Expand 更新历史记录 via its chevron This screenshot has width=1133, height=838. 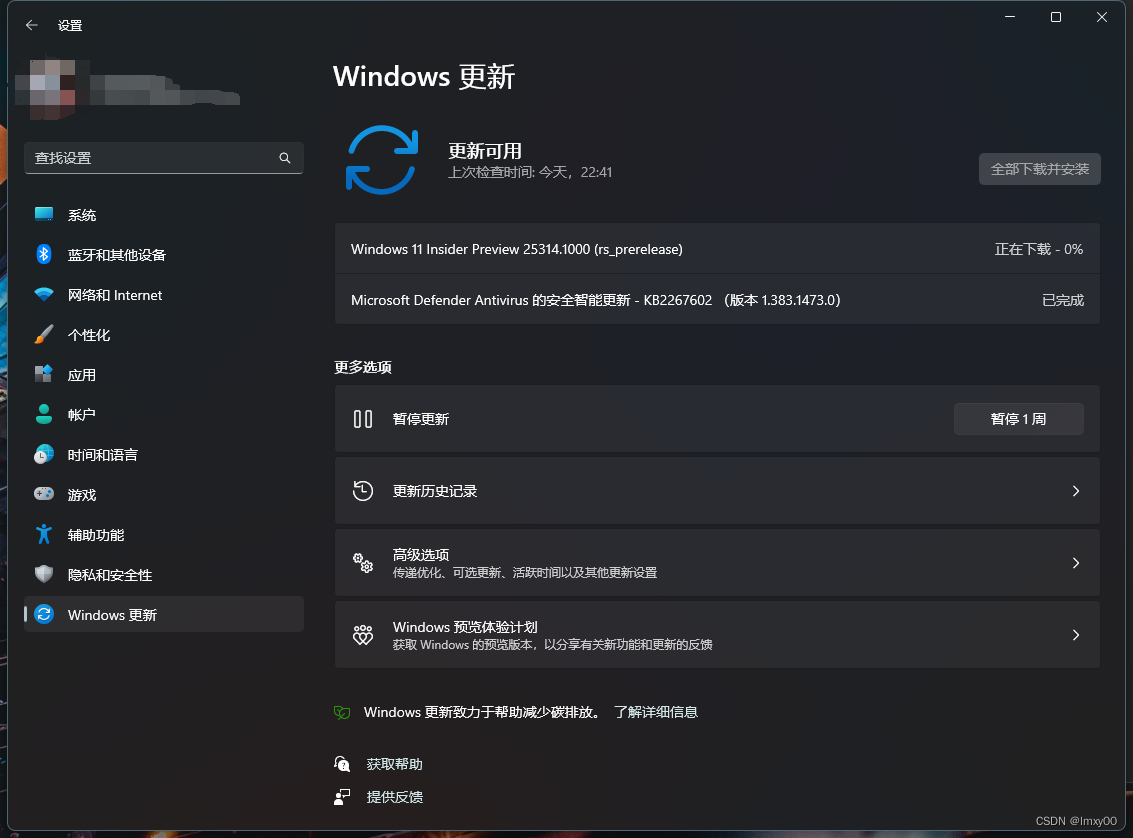1076,491
